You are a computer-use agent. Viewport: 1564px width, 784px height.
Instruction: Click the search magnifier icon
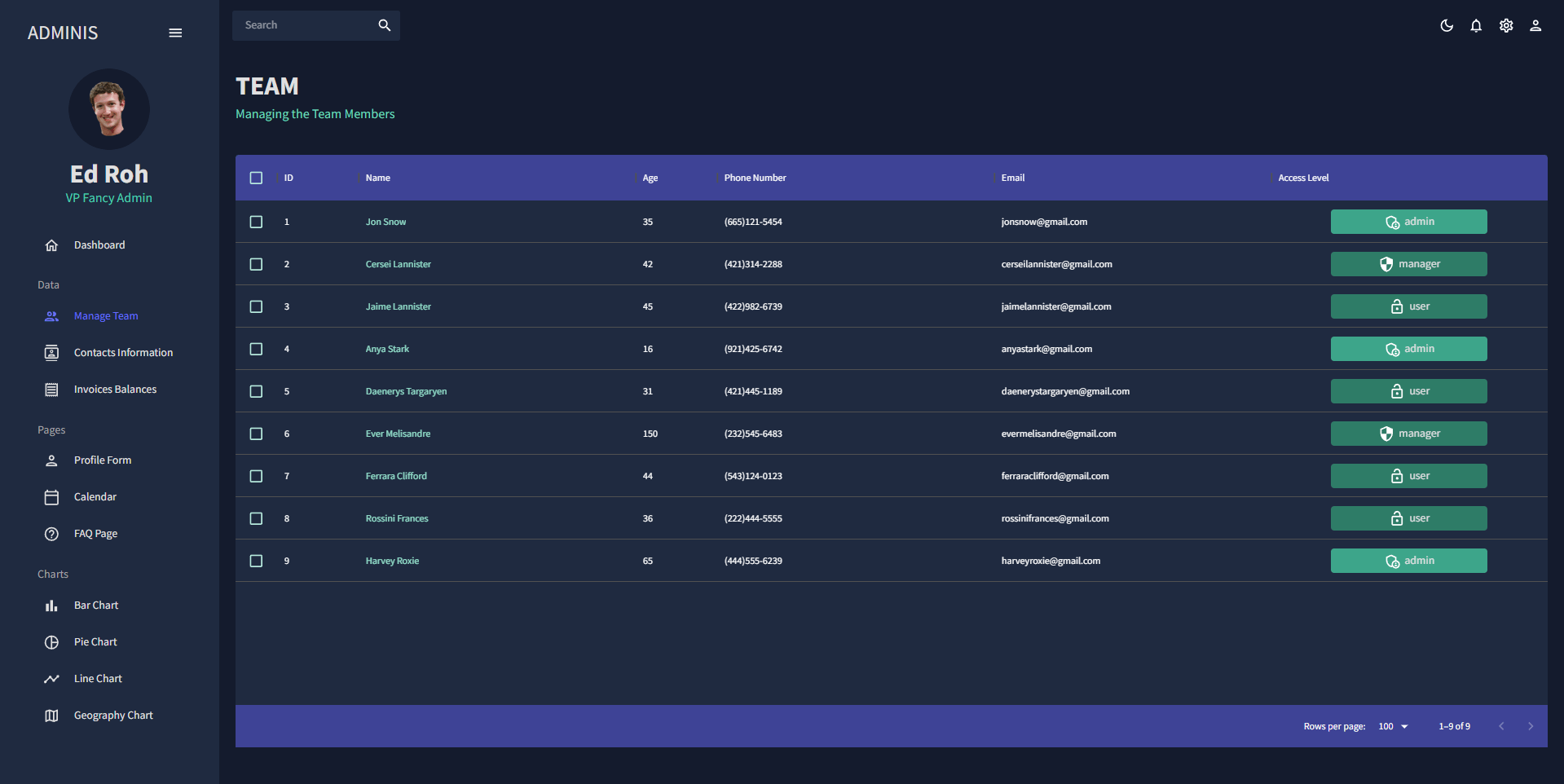coord(384,25)
